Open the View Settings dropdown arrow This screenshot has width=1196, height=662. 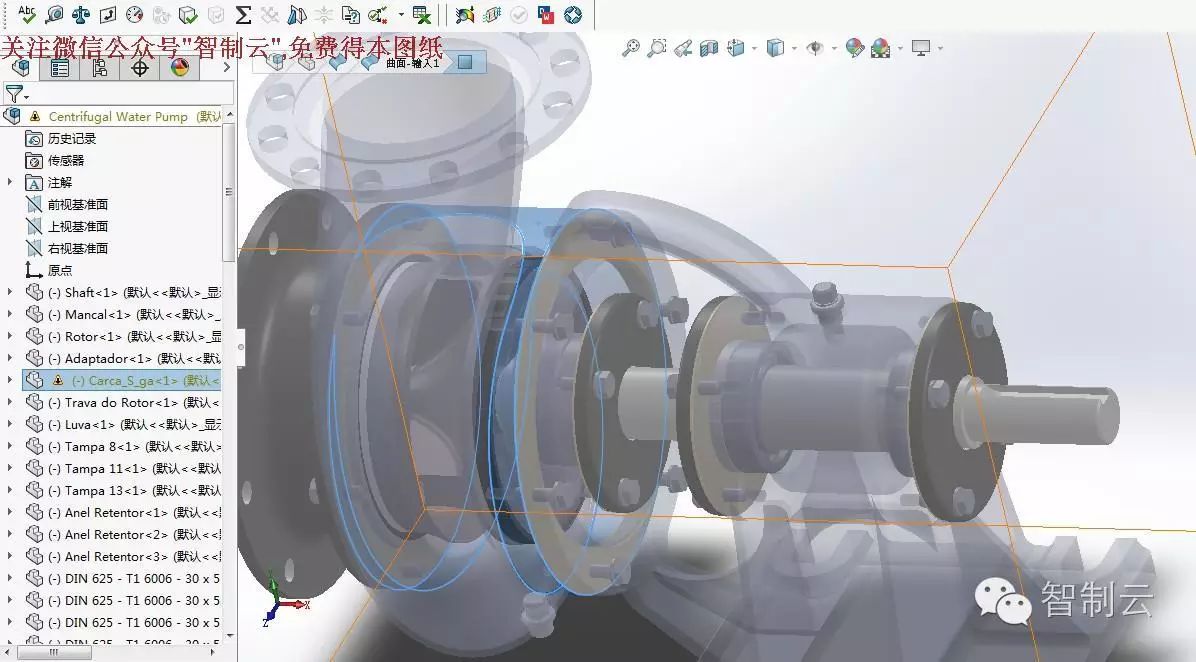940,49
